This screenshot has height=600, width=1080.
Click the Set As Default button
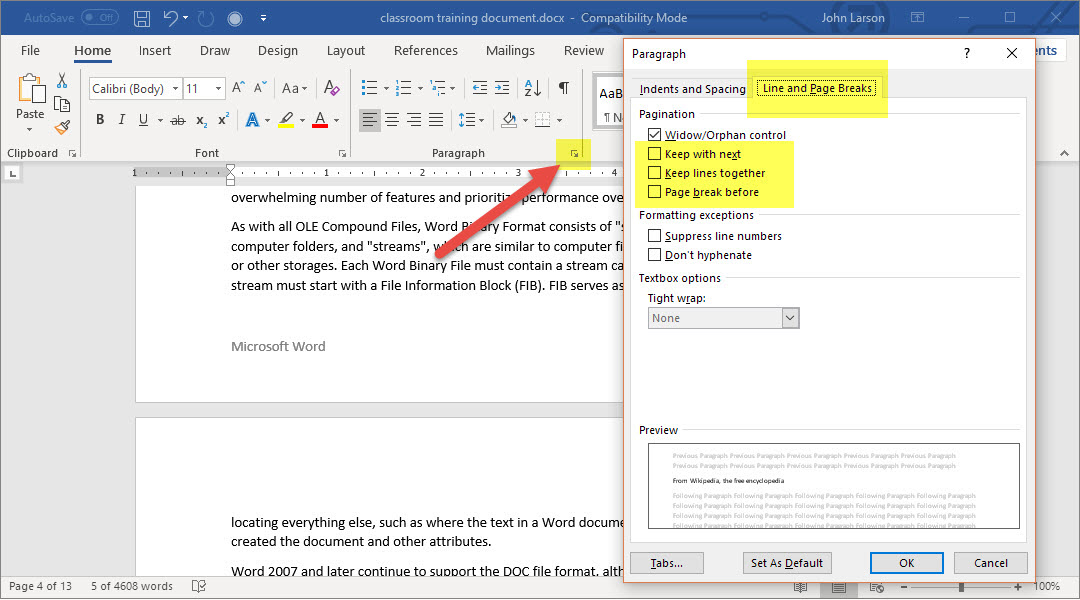(x=788, y=563)
